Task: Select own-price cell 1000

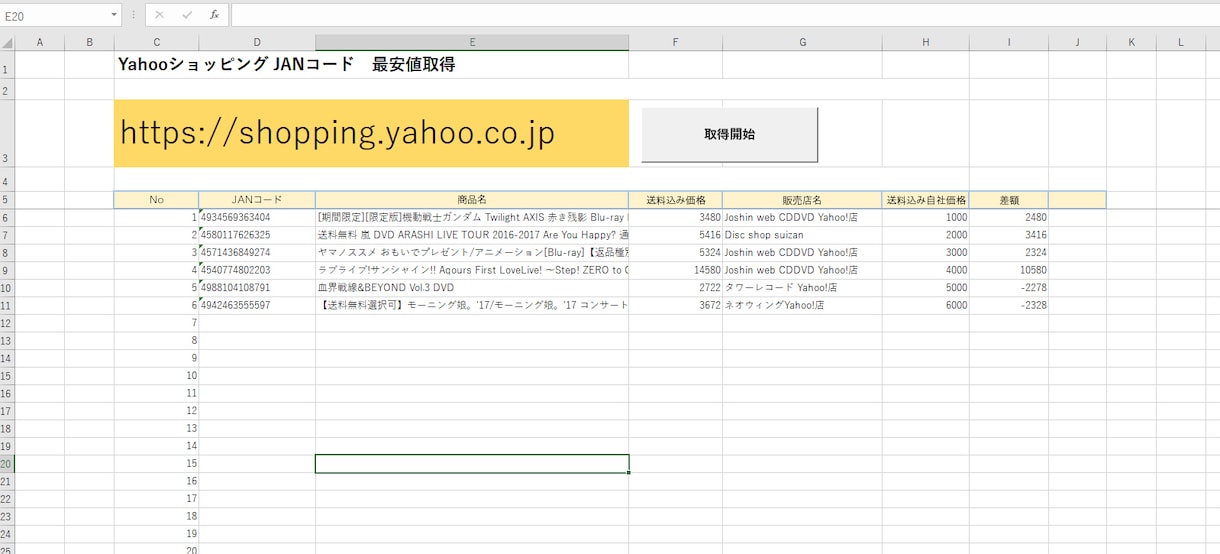Action: coord(925,217)
